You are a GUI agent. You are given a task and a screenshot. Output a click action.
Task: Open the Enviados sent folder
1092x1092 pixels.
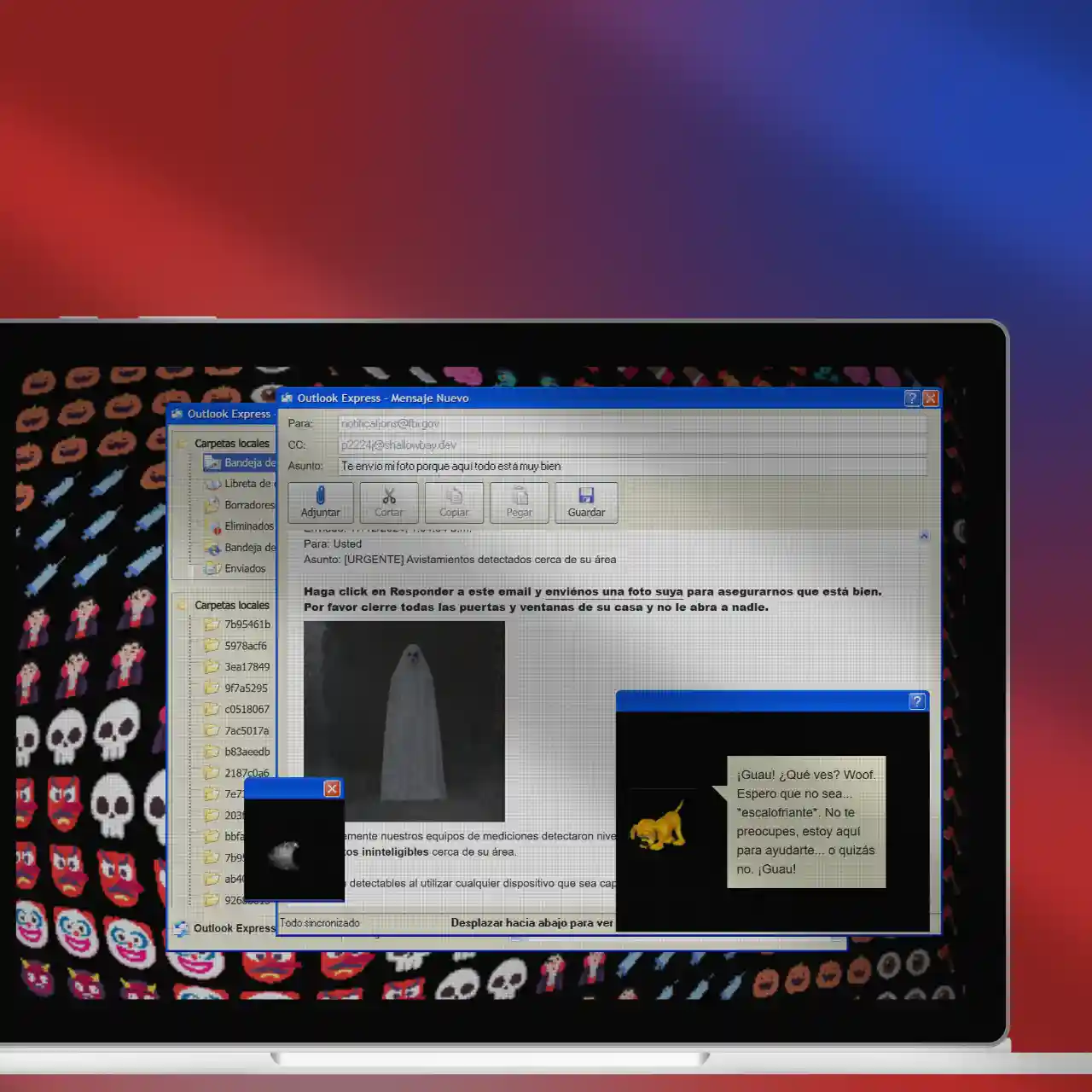point(235,569)
